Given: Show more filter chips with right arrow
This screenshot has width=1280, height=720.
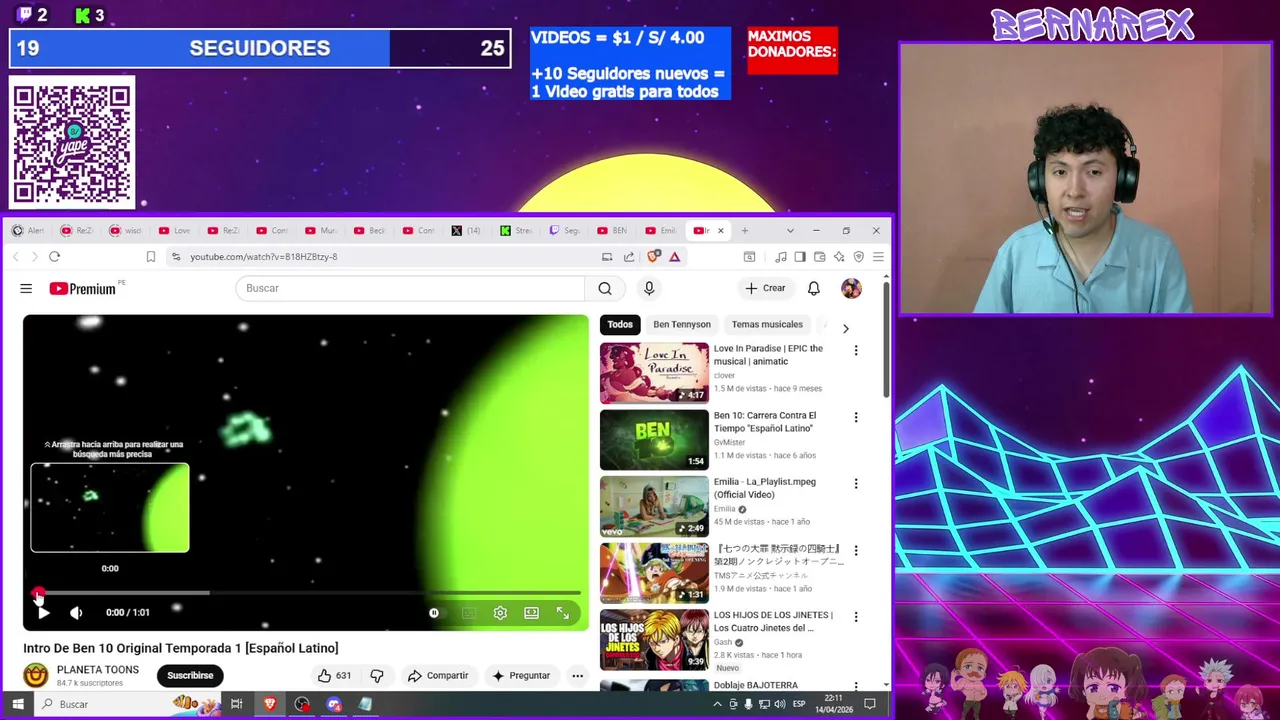Looking at the screenshot, I should click(845, 328).
